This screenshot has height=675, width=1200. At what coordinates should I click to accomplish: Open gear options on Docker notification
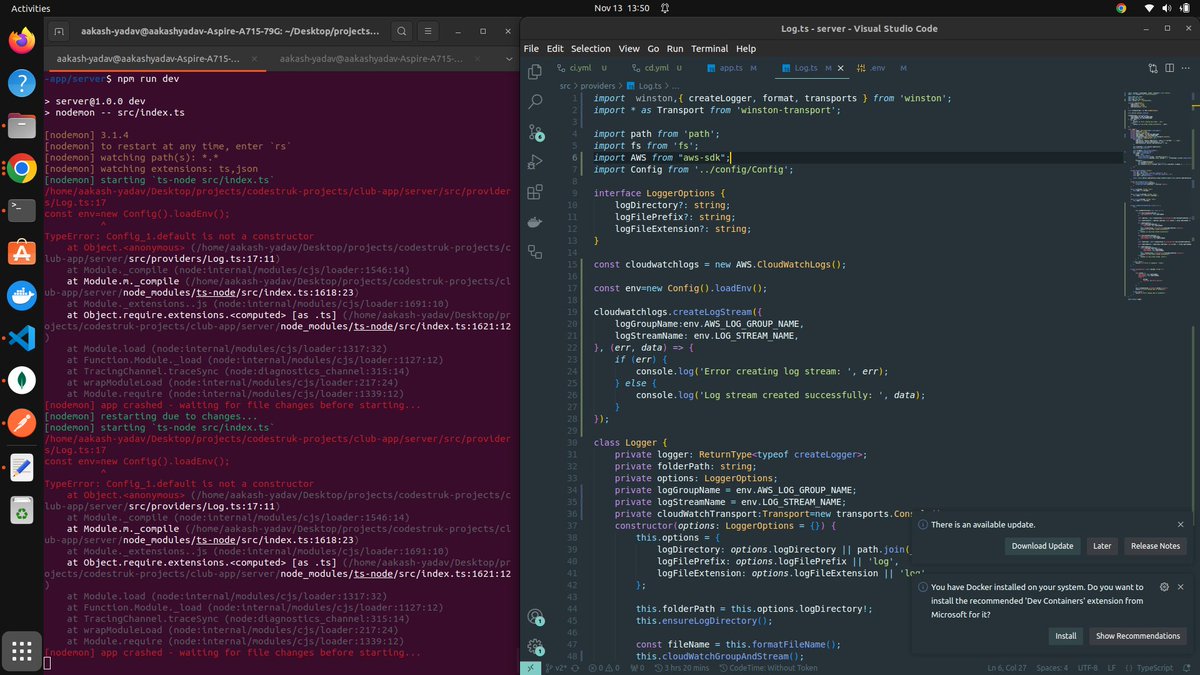(x=1164, y=587)
